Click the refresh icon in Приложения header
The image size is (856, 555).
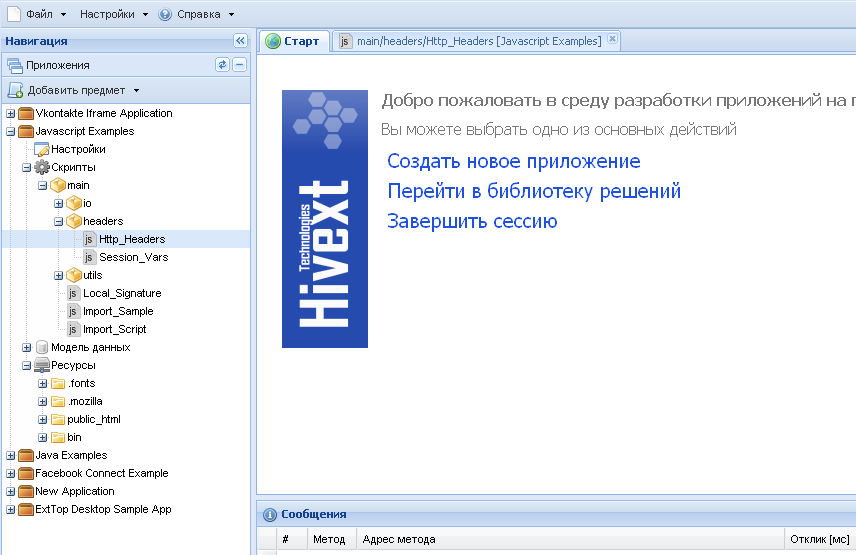tap(222, 64)
